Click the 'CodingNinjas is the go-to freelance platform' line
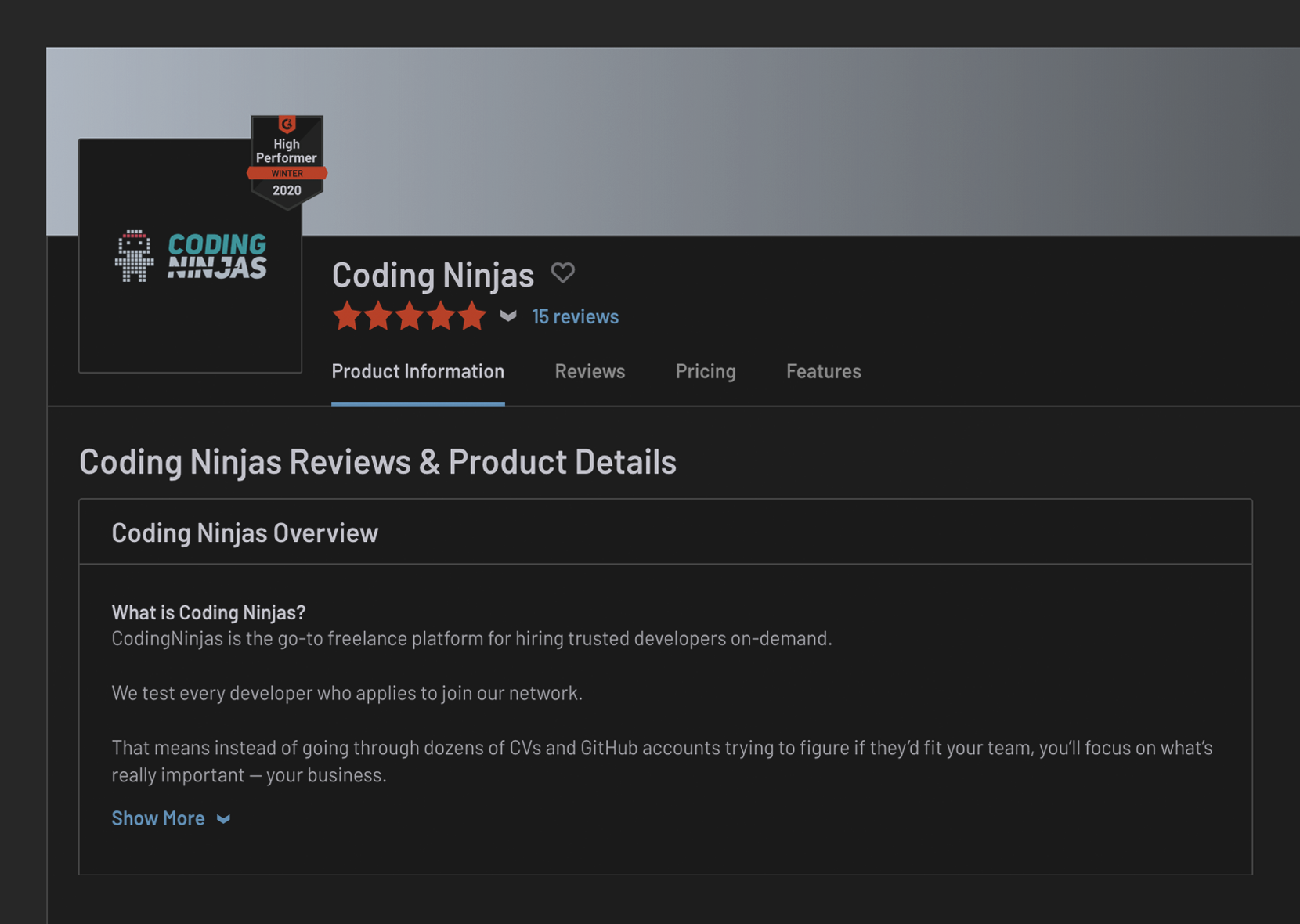 click(471, 639)
